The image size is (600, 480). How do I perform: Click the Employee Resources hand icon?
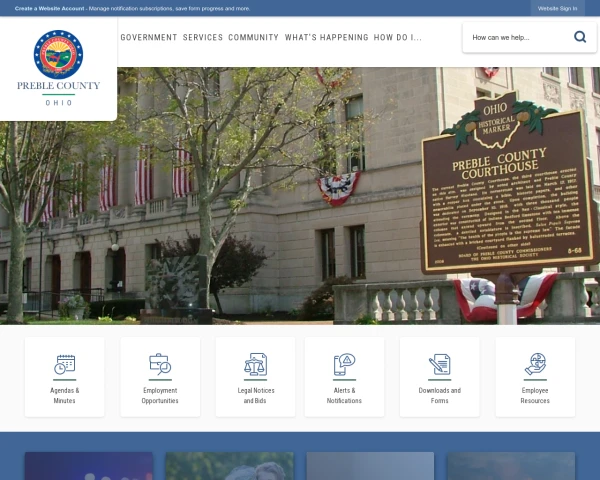535,364
